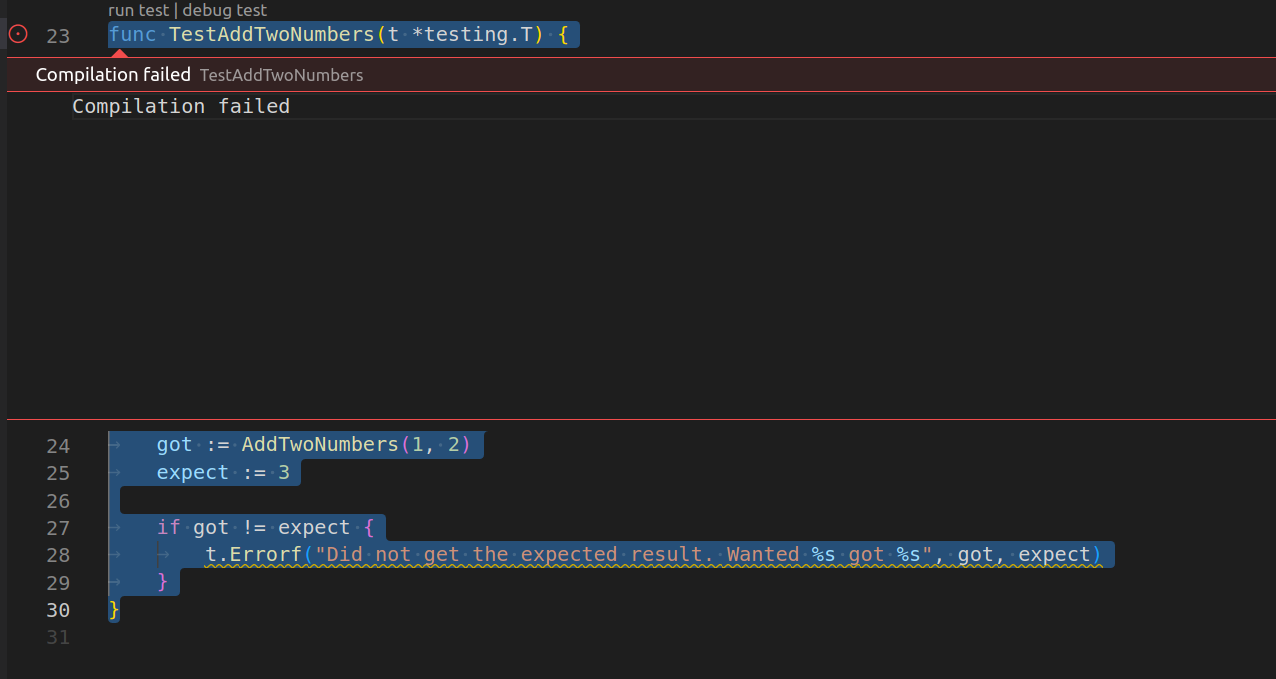Click the 'run test' code lens
The height and width of the screenshot is (679, 1276).
pyautogui.click(x=139, y=11)
